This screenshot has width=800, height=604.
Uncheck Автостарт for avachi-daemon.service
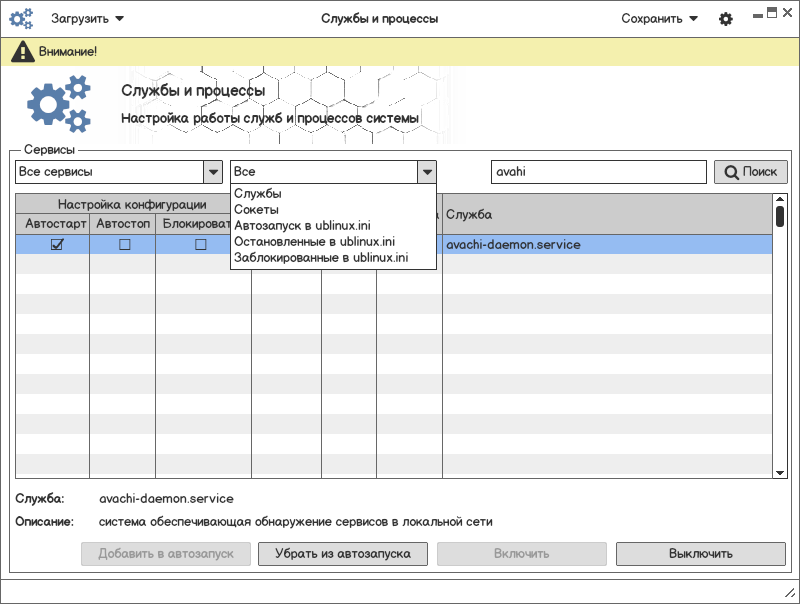coord(57,244)
